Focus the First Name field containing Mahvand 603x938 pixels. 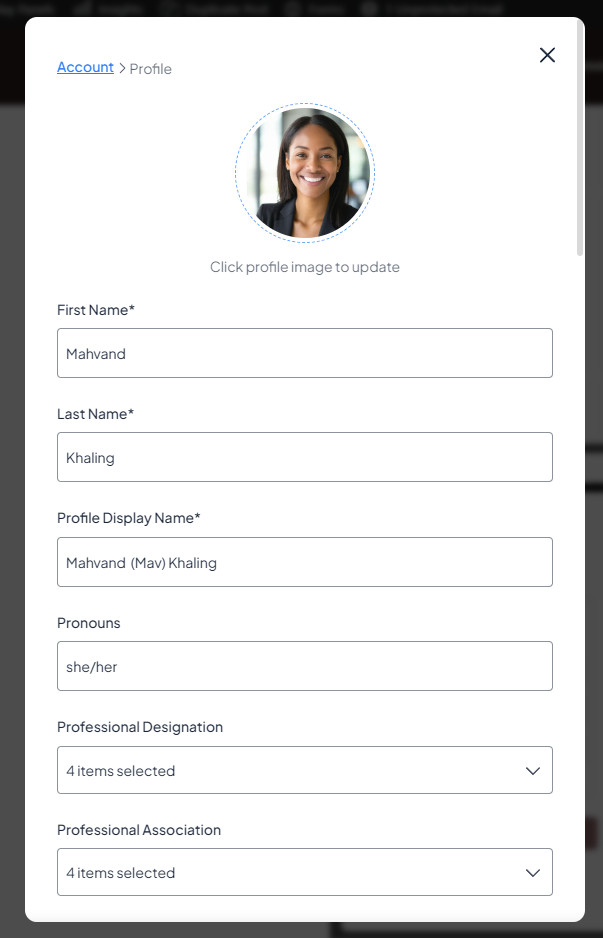pyautogui.click(x=305, y=353)
